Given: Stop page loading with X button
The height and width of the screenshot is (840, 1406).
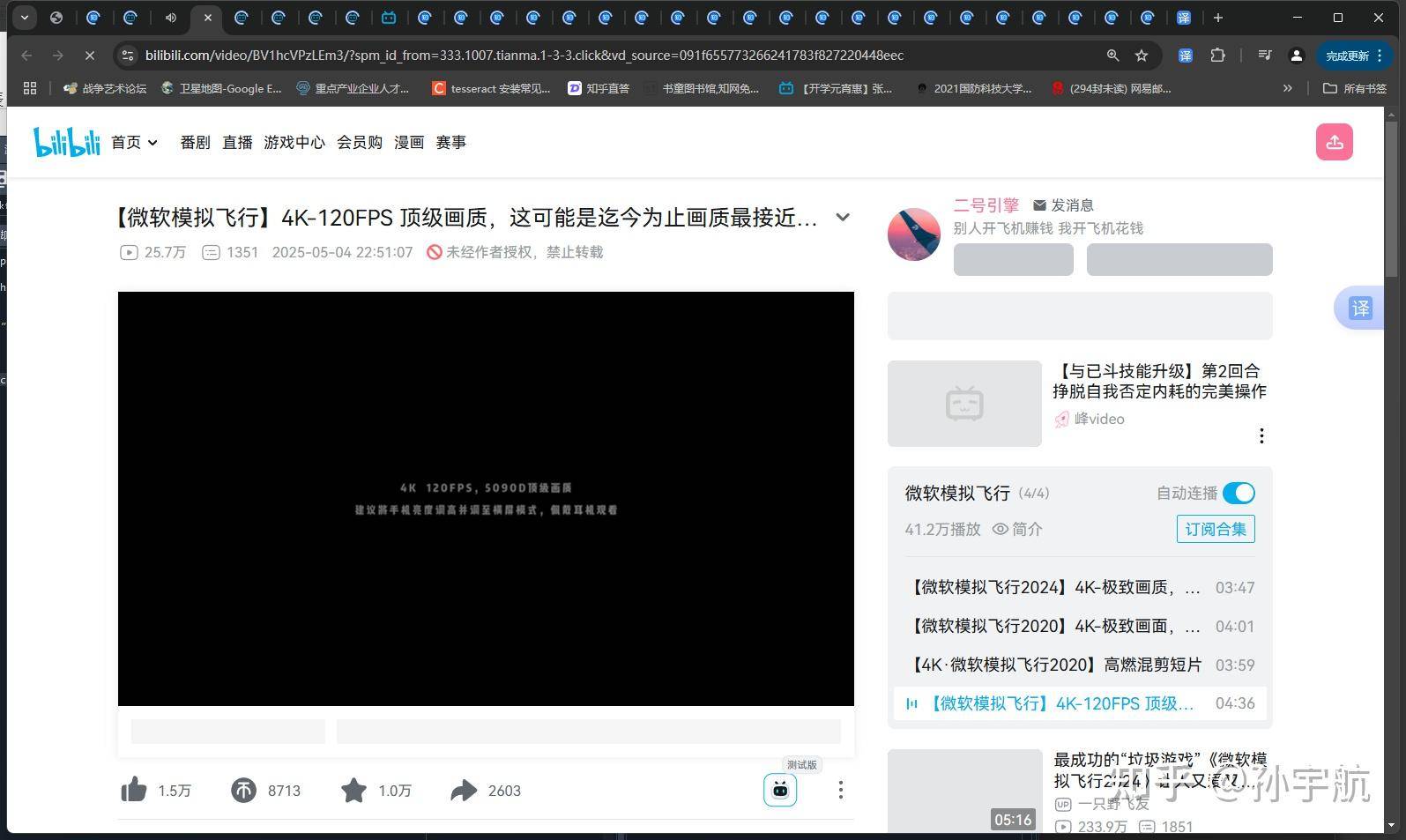Looking at the screenshot, I should click(89, 56).
